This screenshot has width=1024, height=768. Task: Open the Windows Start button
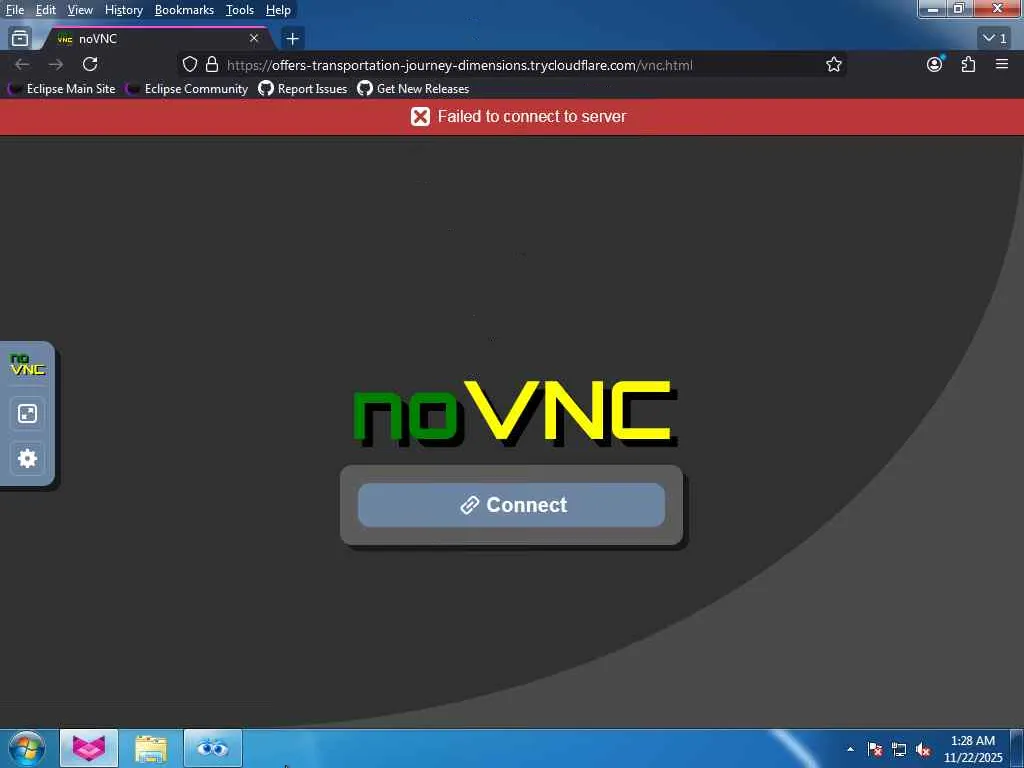(x=27, y=748)
